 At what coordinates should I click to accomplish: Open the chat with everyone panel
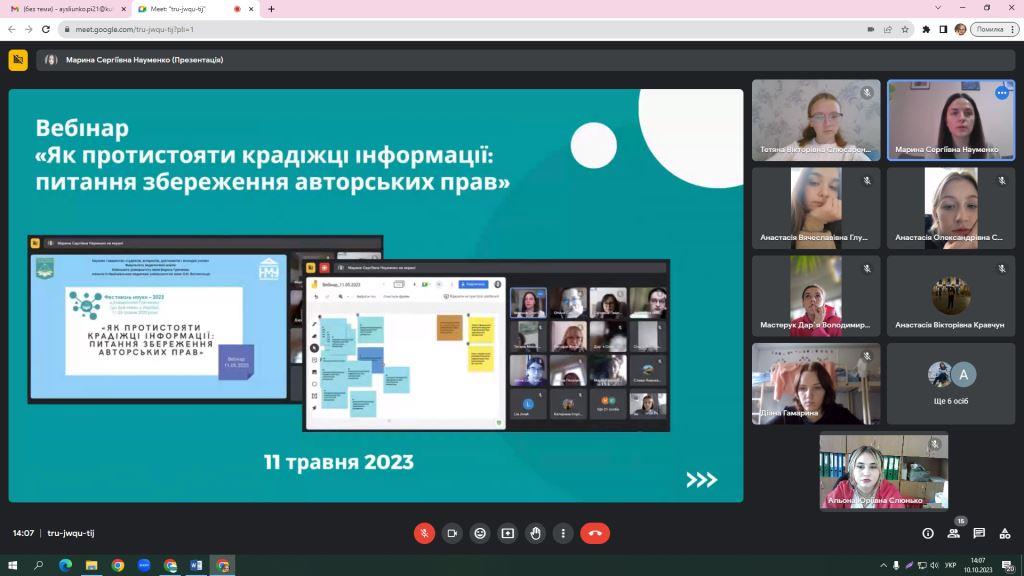tap(979, 533)
